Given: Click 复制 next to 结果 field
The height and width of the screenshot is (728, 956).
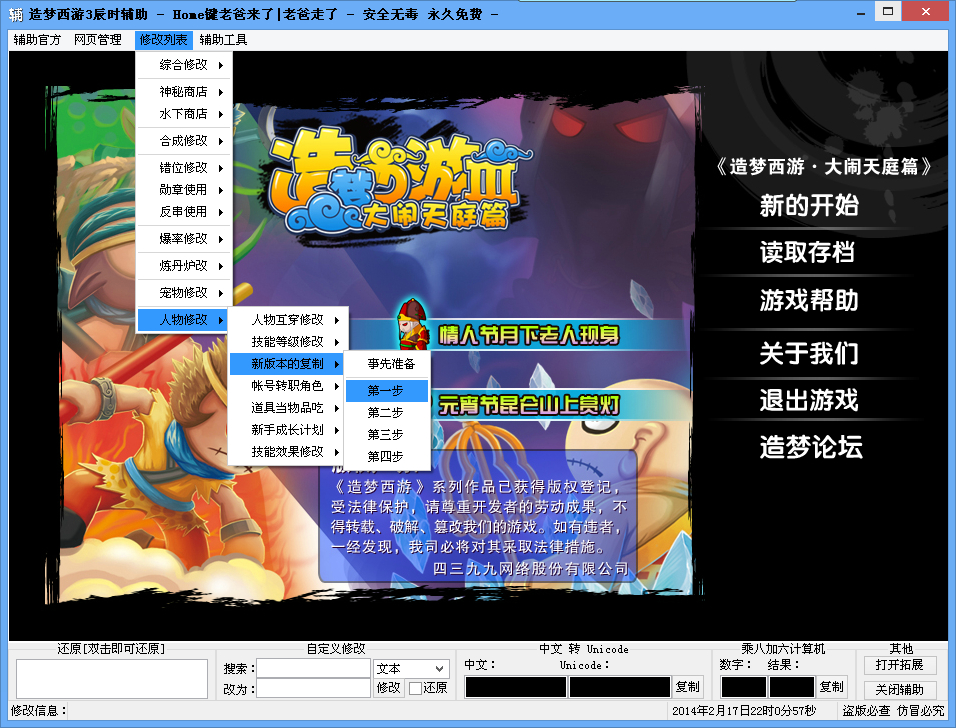Looking at the screenshot, I should click(x=832, y=687).
